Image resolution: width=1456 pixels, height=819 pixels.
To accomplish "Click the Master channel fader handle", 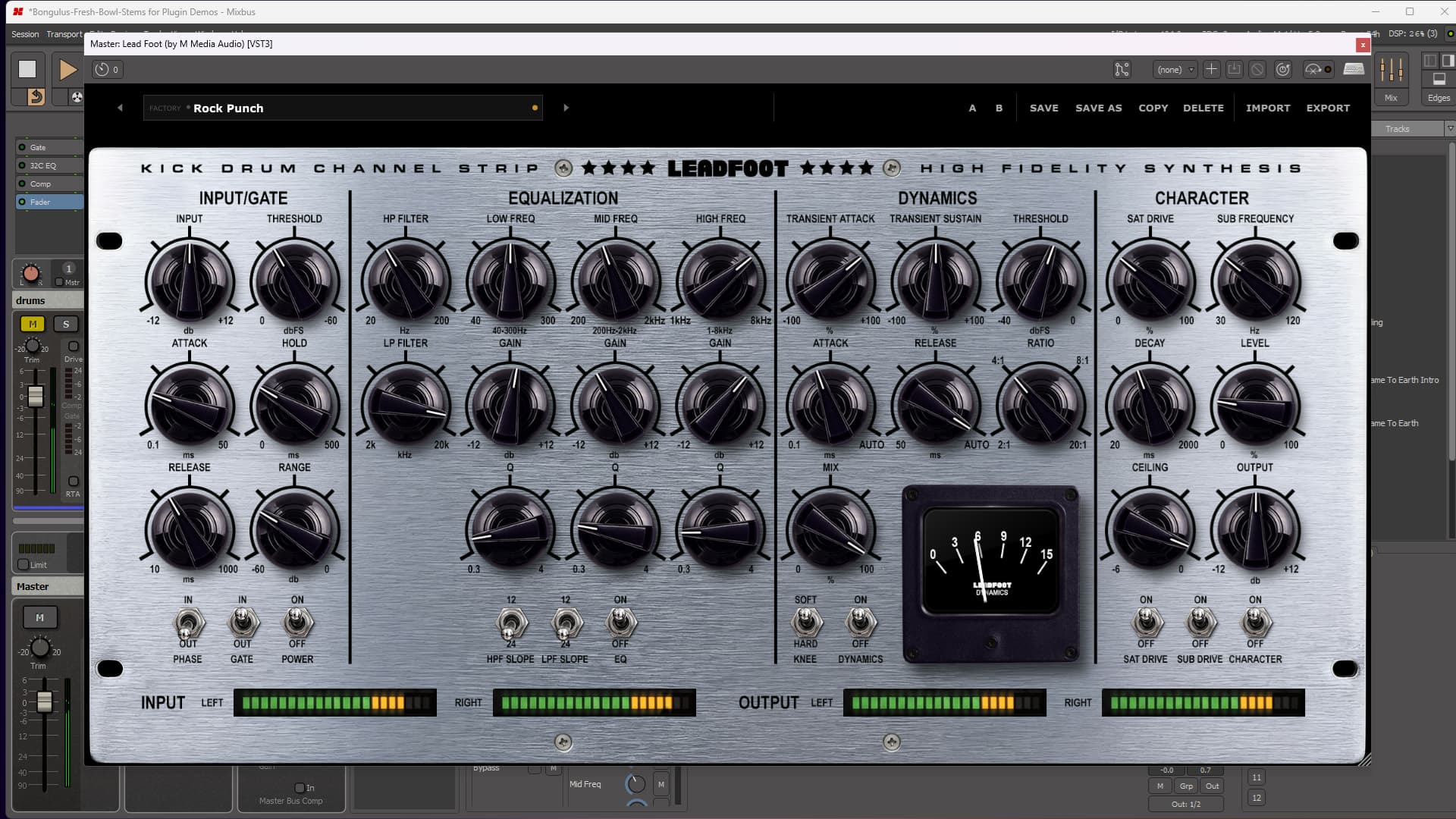I will tap(45, 701).
